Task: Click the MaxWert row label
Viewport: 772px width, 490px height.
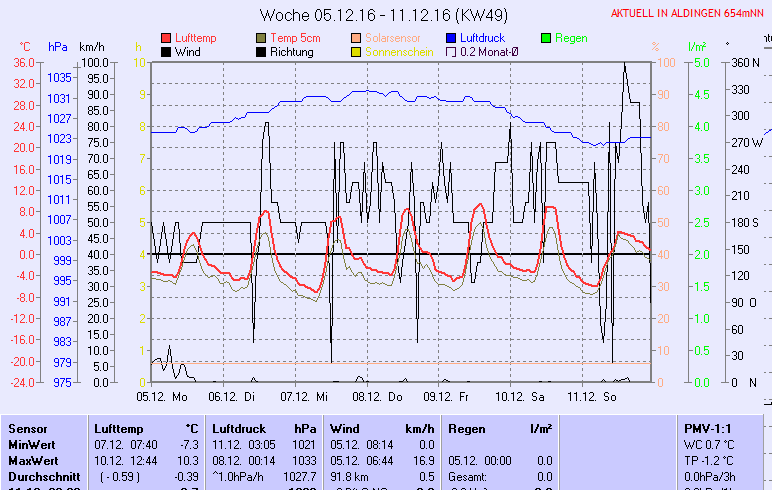Action: point(33,460)
